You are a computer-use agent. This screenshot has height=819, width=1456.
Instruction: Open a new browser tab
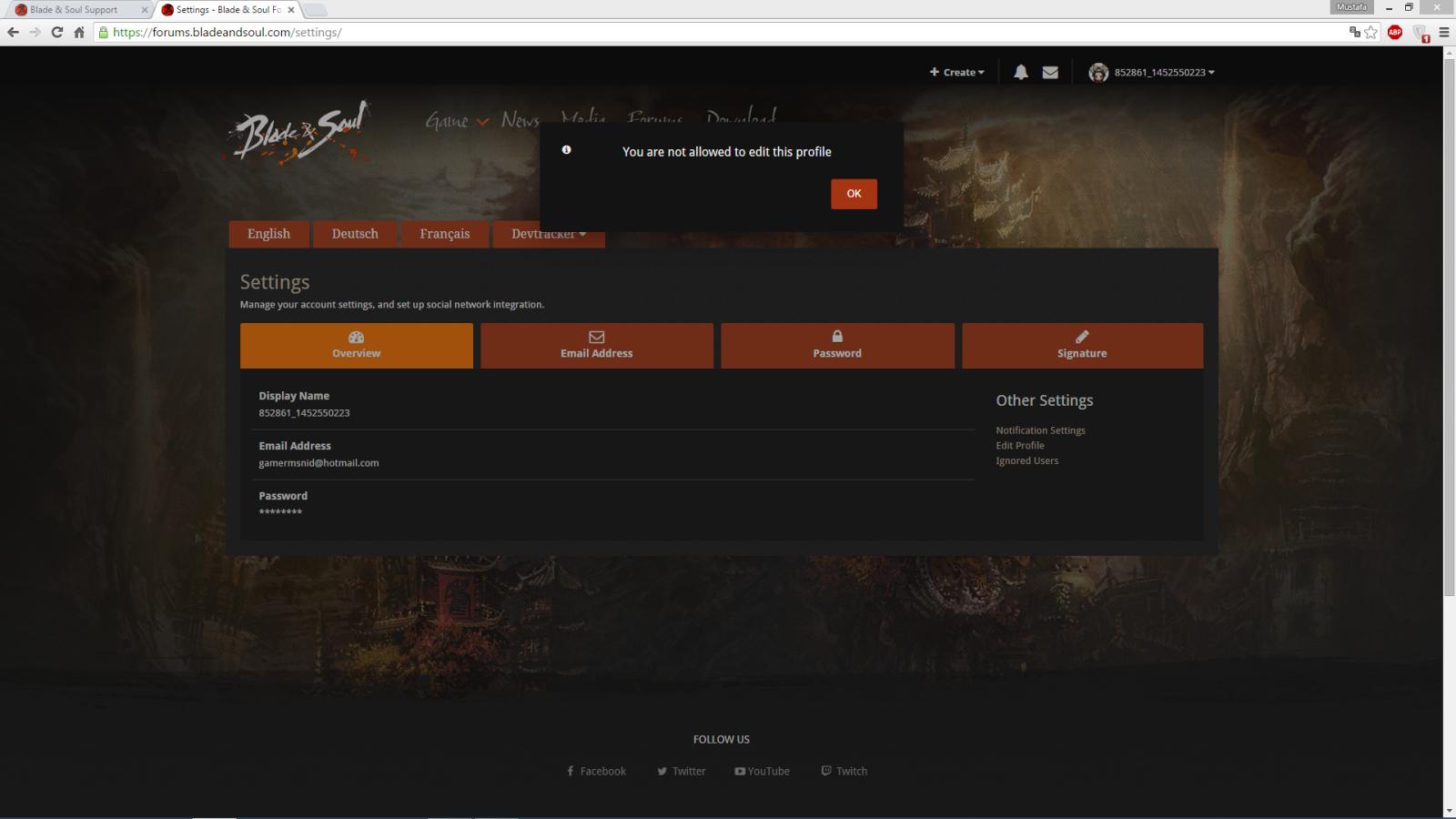tap(315, 10)
